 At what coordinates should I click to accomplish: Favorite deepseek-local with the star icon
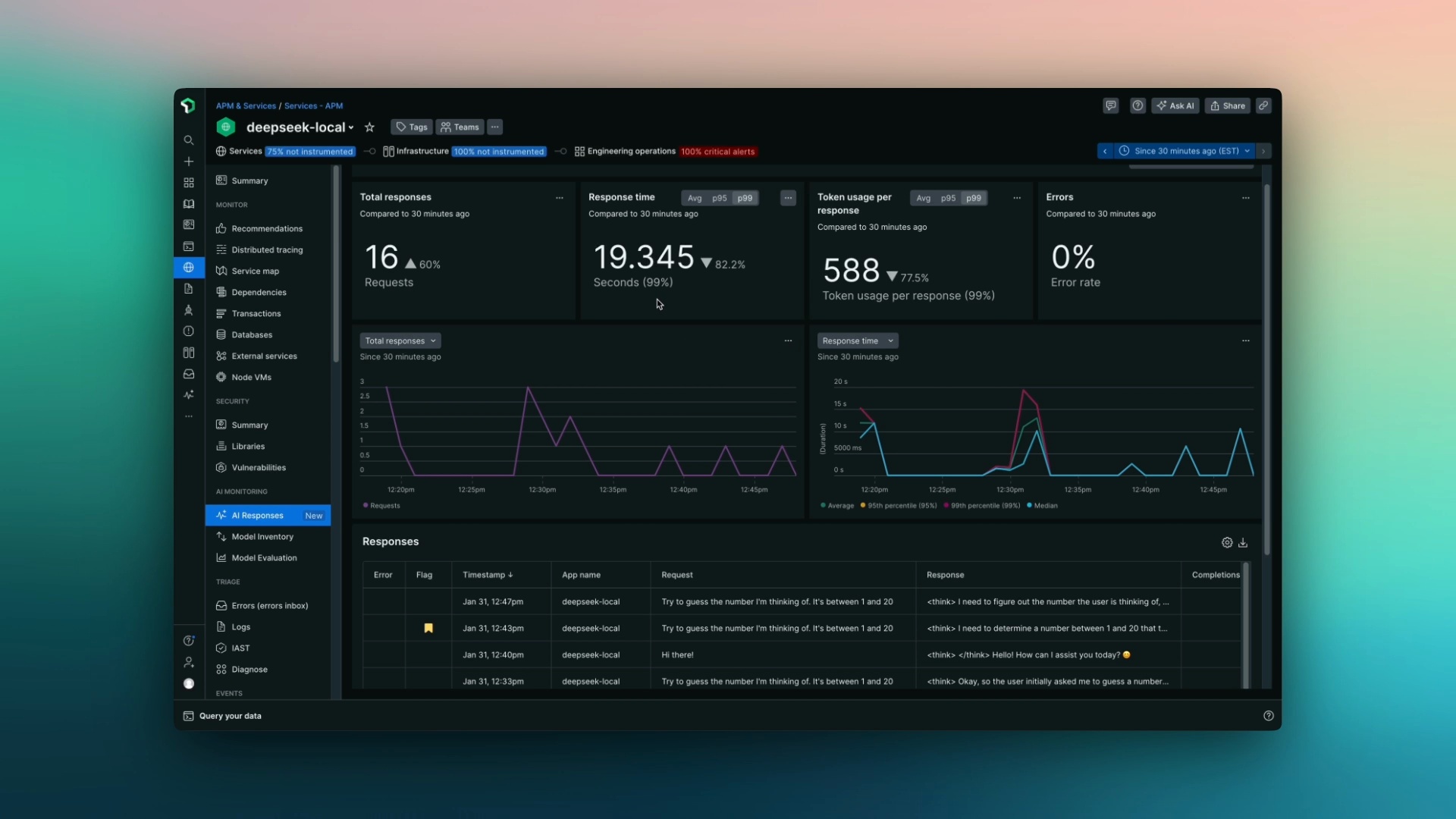pyautogui.click(x=369, y=127)
